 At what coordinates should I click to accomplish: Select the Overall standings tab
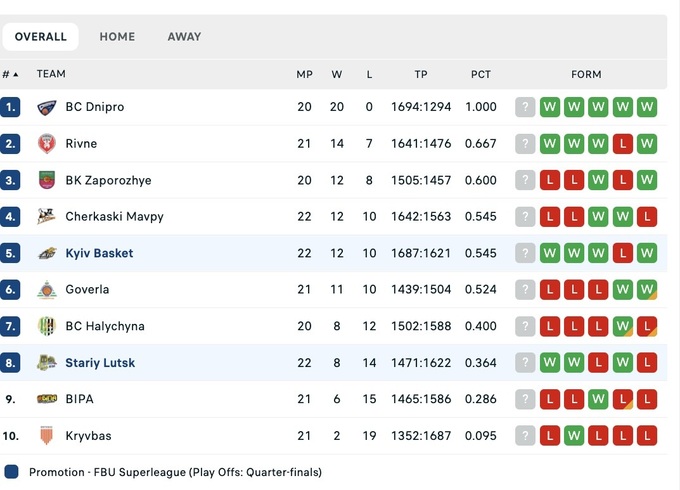(x=41, y=37)
